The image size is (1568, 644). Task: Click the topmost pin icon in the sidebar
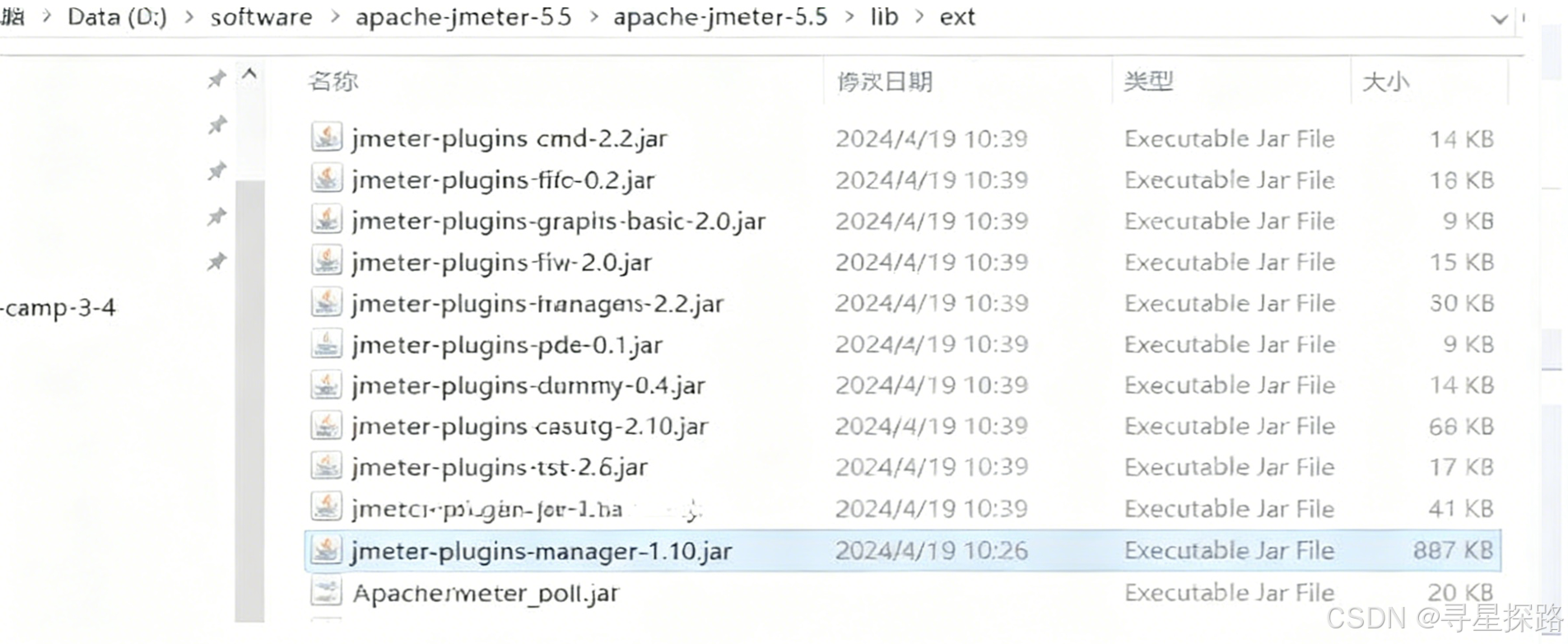coord(216,80)
